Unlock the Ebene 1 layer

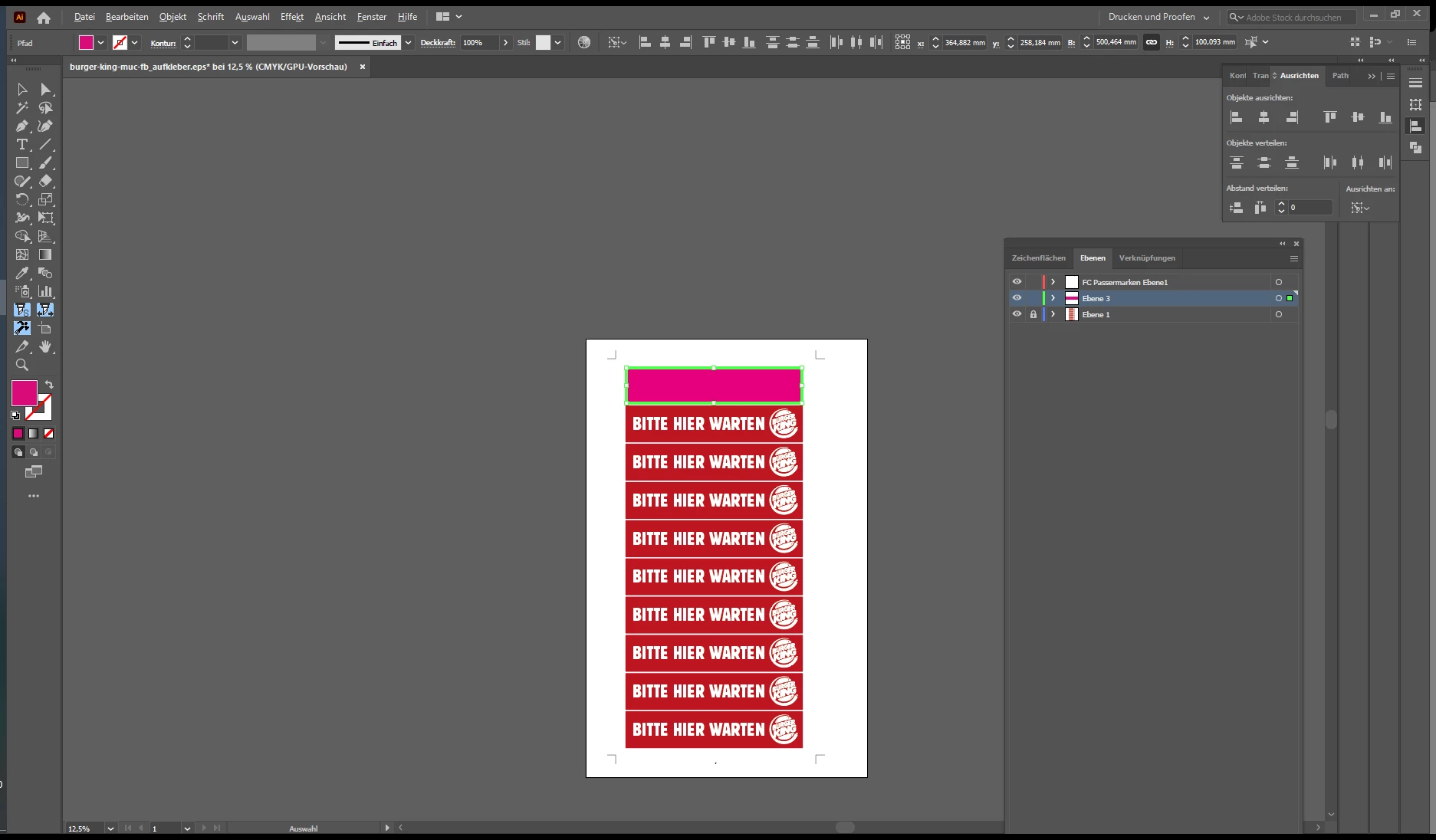1033,314
